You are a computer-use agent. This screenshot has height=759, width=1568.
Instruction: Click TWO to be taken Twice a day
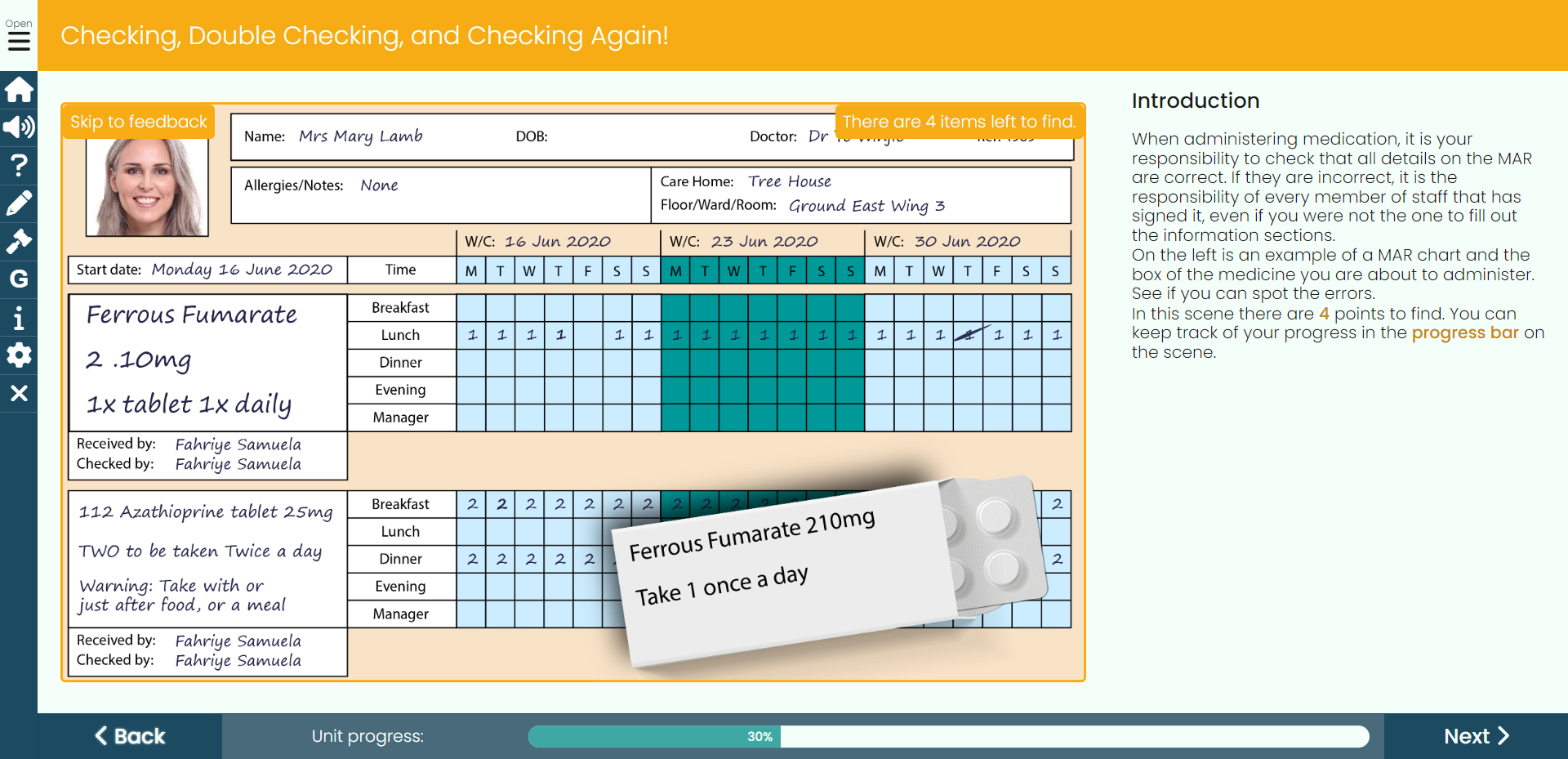click(x=200, y=551)
